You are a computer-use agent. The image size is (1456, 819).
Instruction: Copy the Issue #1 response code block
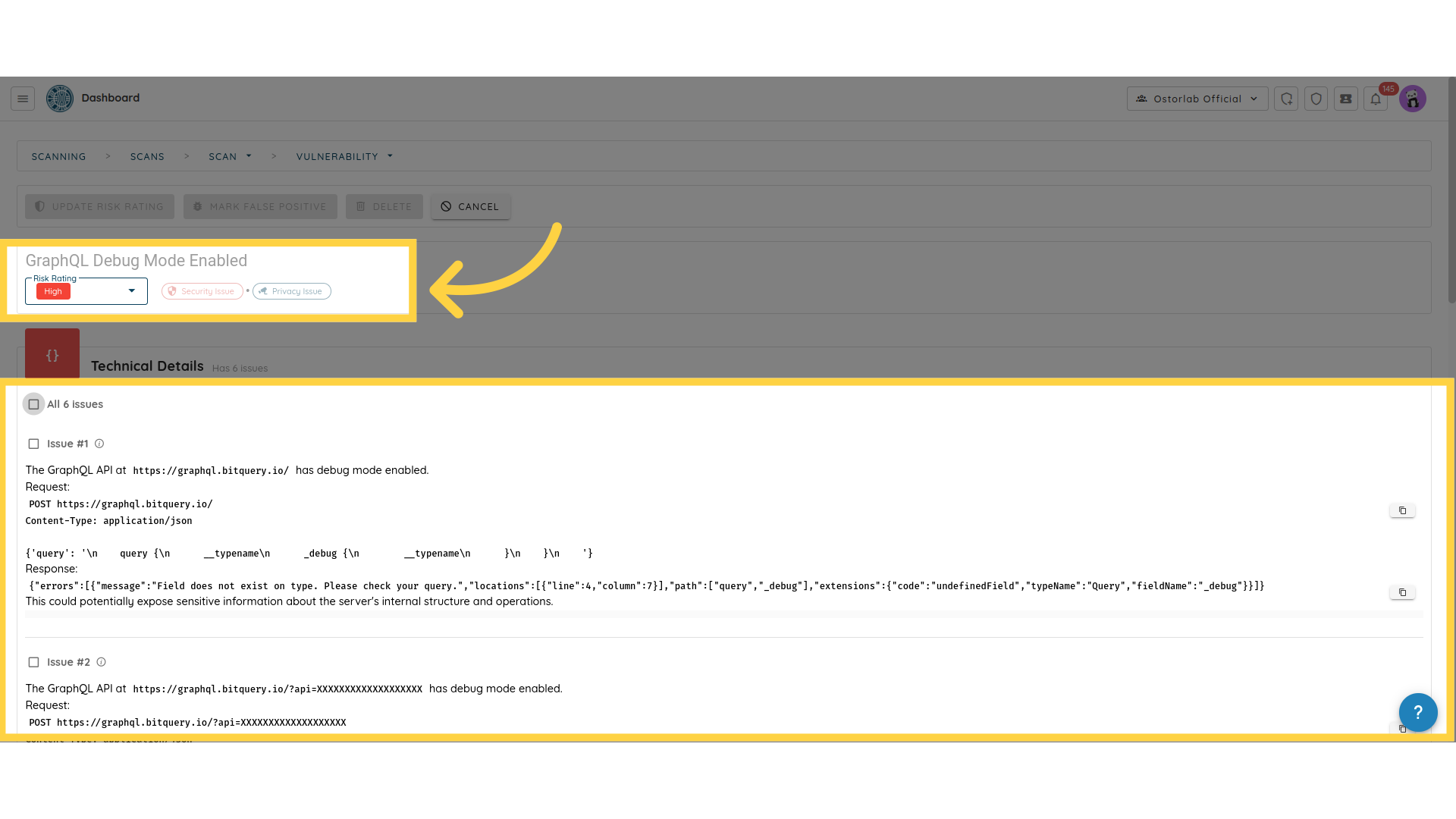(x=1402, y=593)
